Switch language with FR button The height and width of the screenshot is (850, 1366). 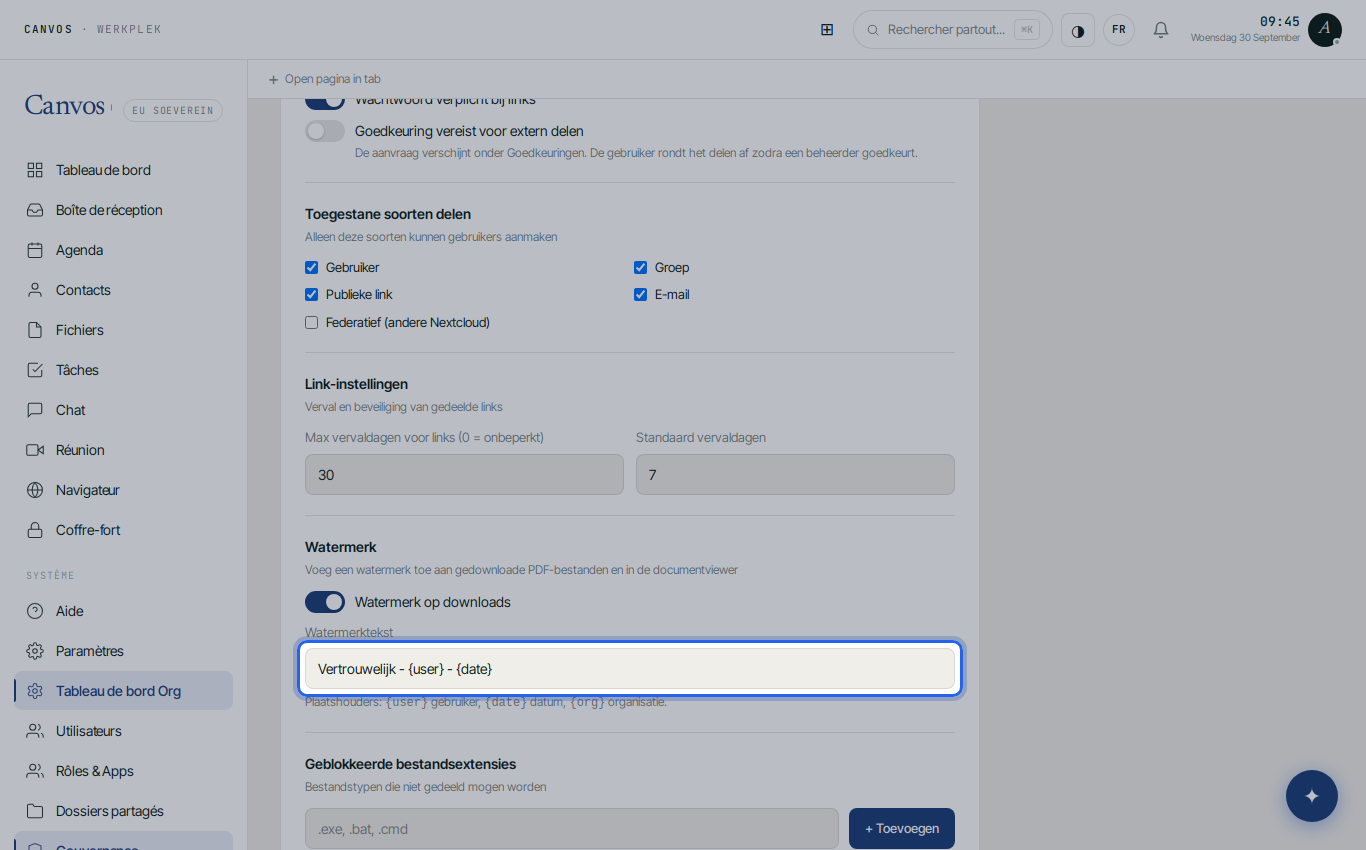pyautogui.click(x=1119, y=30)
